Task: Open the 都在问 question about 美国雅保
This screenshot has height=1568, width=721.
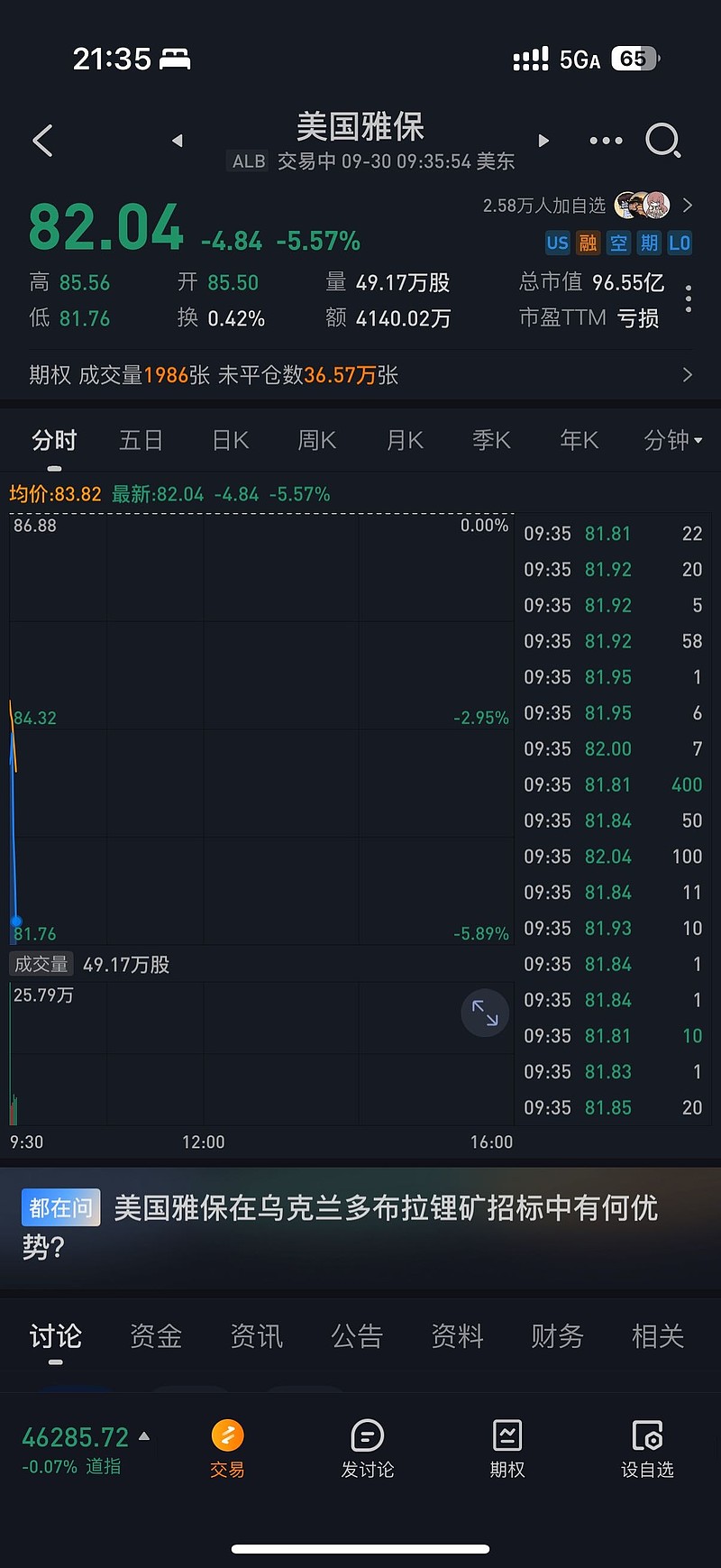Action: [x=360, y=1226]
